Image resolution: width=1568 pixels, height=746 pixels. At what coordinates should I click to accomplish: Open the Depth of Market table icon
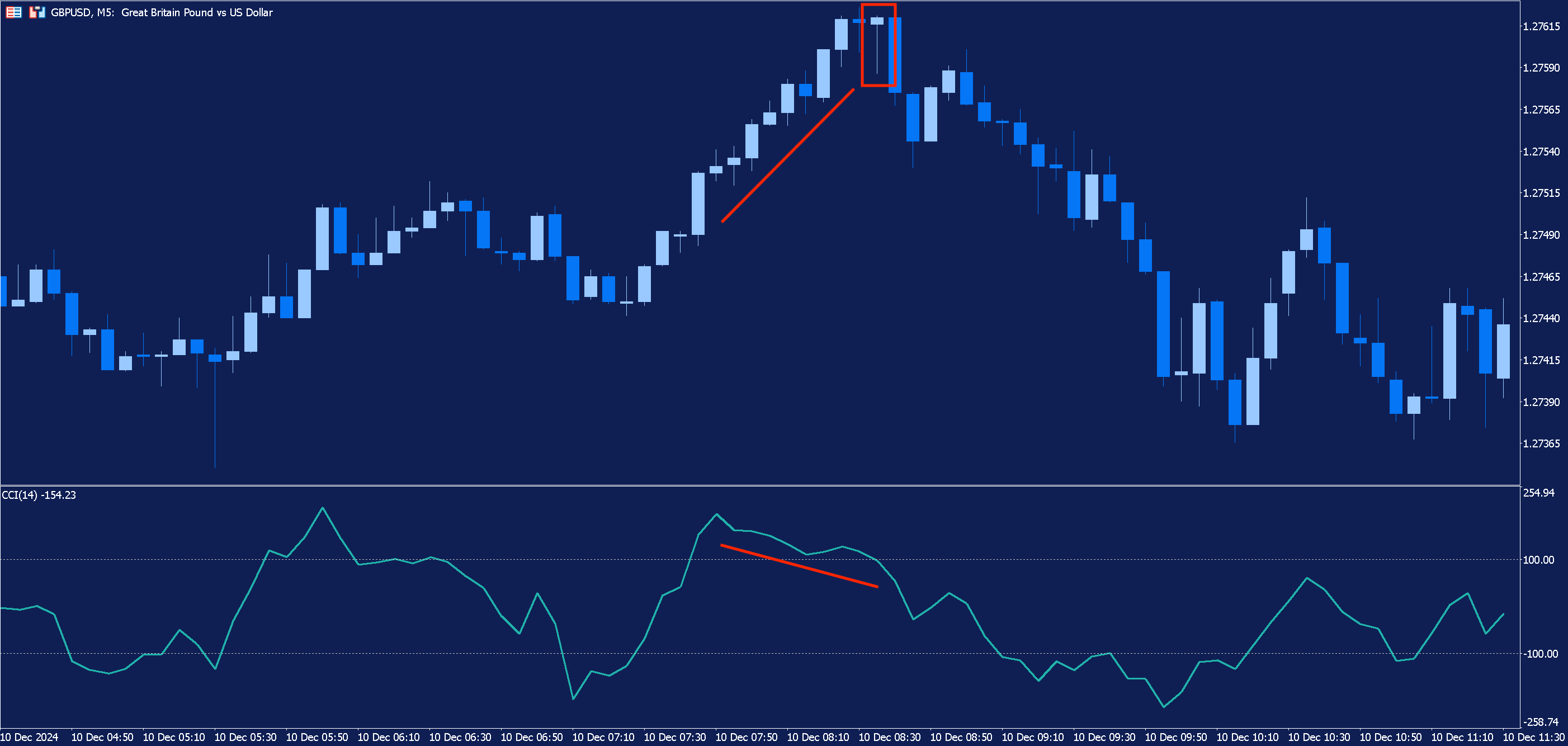[x=13, y=12]
